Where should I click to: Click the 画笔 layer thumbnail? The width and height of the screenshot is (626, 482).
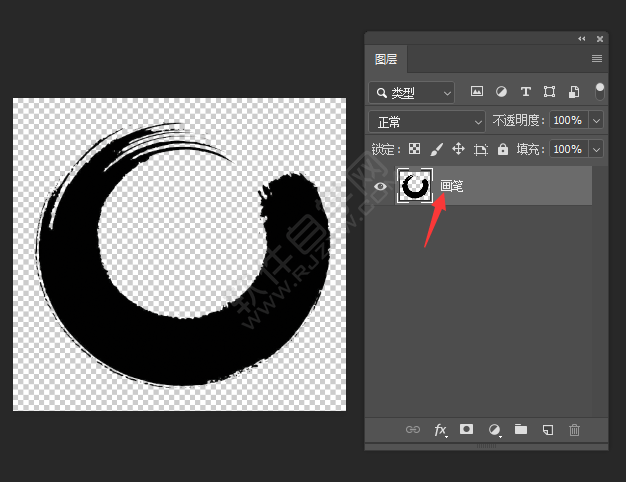414,186
